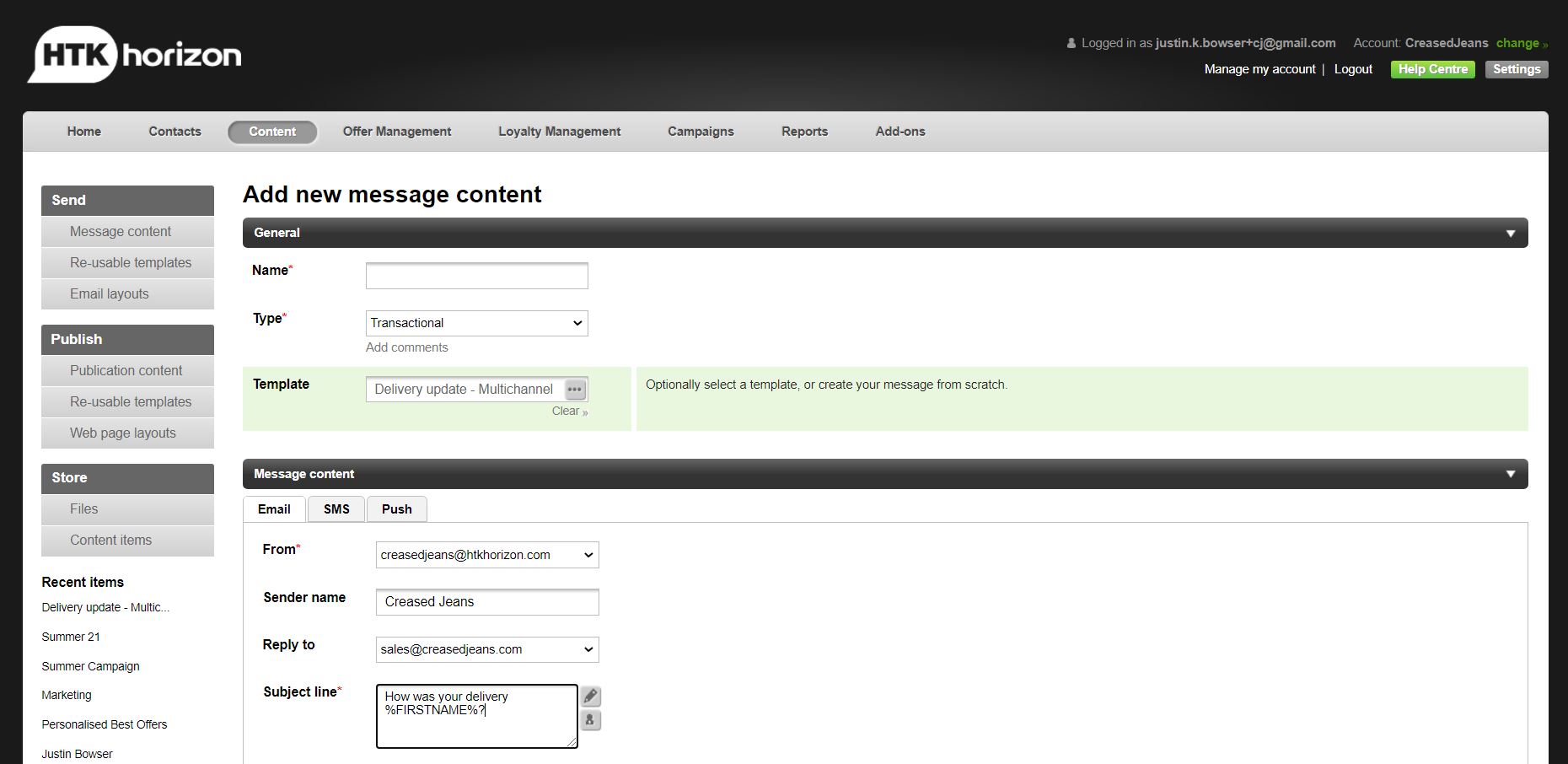Image resolution: width=1568 pixels, height=764 pixels.
Task: Open template picker ellipsis button
Action: tap(575, 390)
